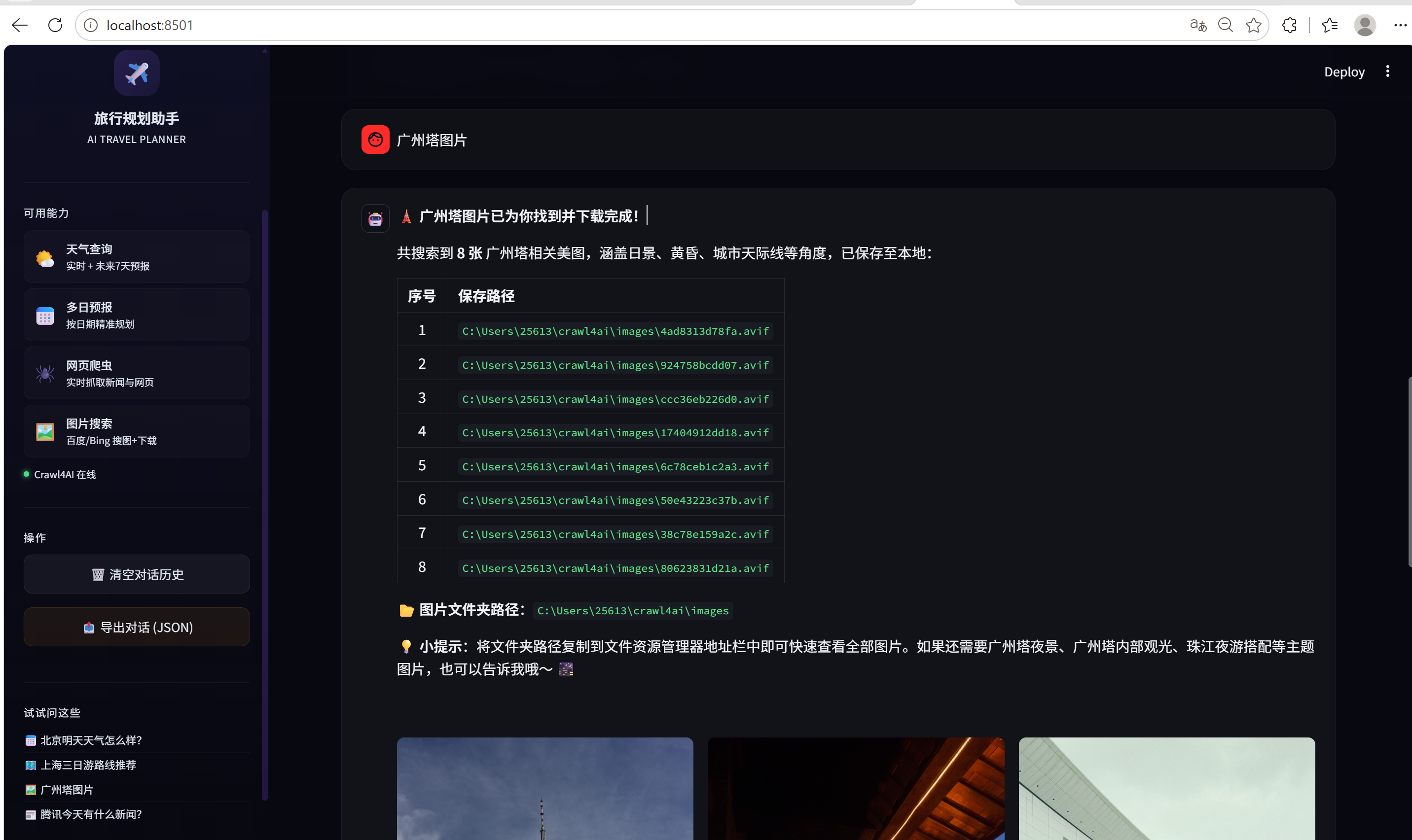The width and height of the screenshot is (1412, 840).
Task: Click path ending 38c78e159a2c.avif
Action: [615, 534]
